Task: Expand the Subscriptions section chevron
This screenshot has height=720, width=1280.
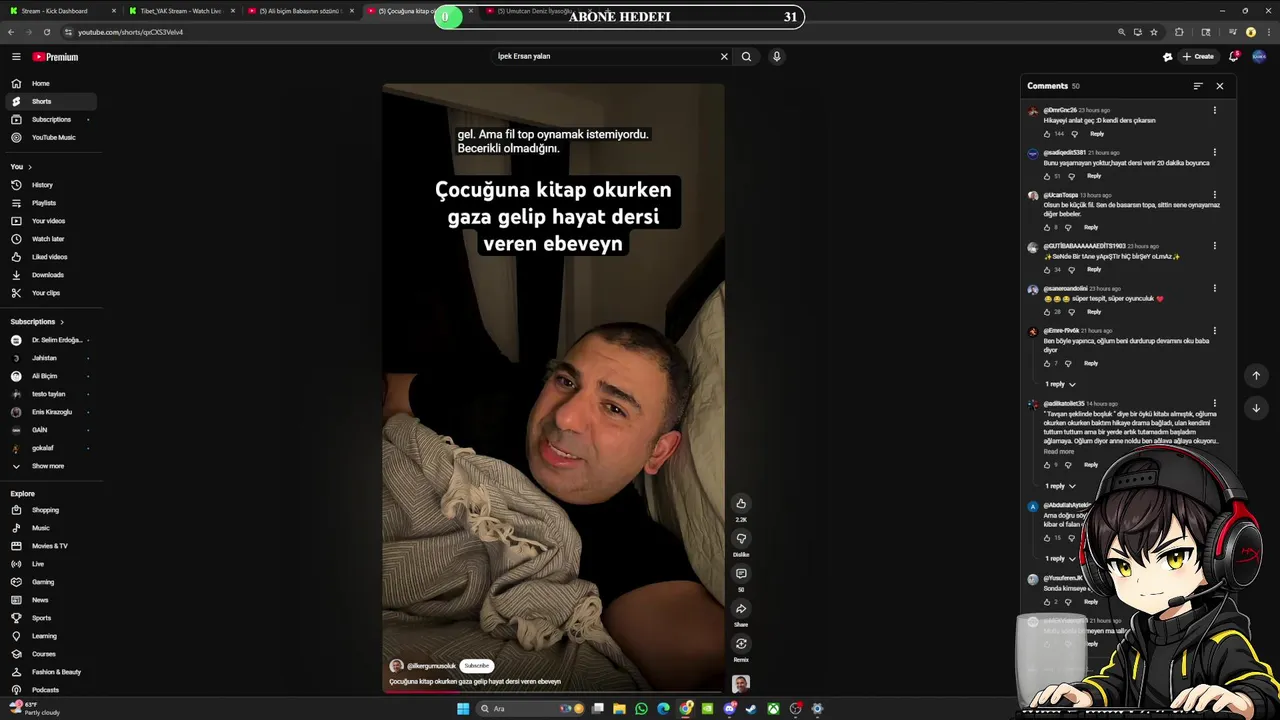Action: (62, 322)
